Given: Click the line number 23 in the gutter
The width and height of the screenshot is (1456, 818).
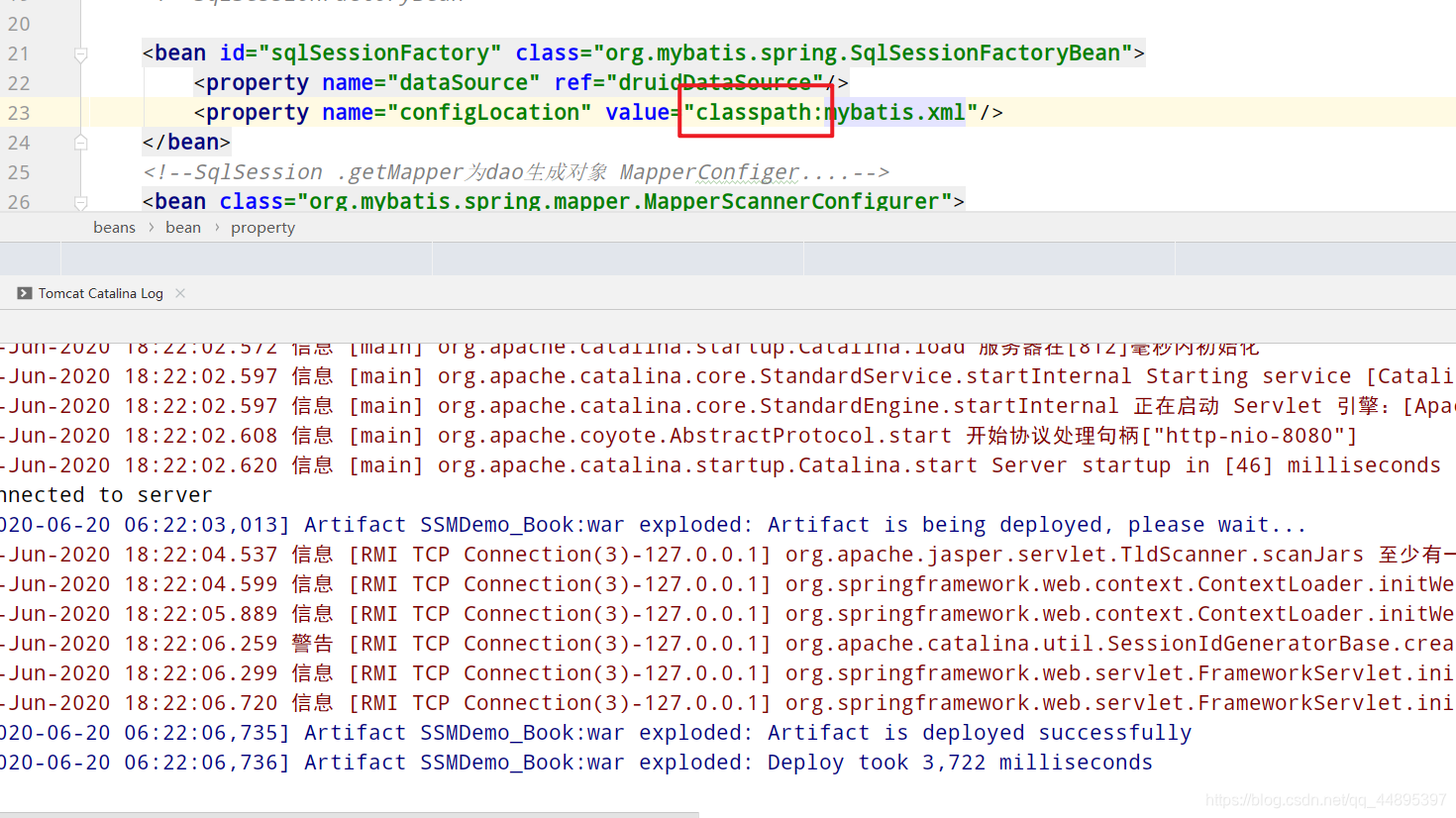Looking at the screenshot, I should [x=18, y=112].
